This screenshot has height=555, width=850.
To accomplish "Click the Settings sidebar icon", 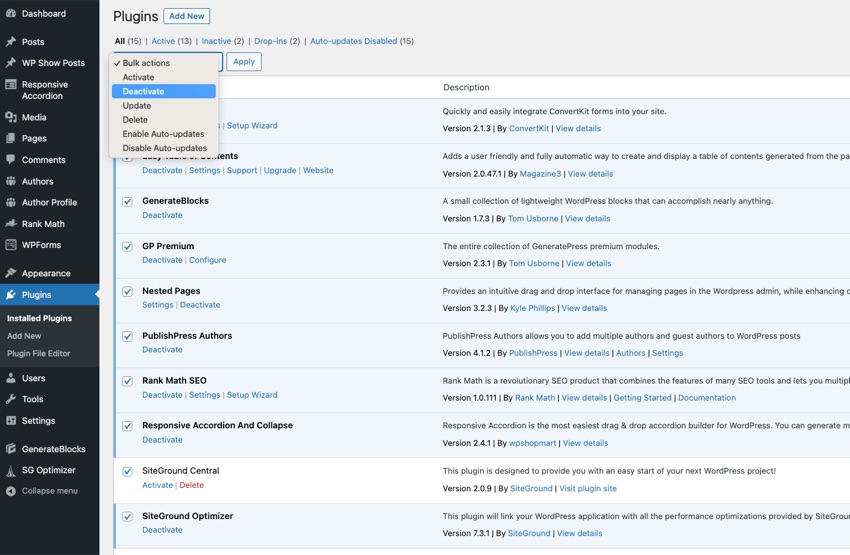I will (11, 421).
